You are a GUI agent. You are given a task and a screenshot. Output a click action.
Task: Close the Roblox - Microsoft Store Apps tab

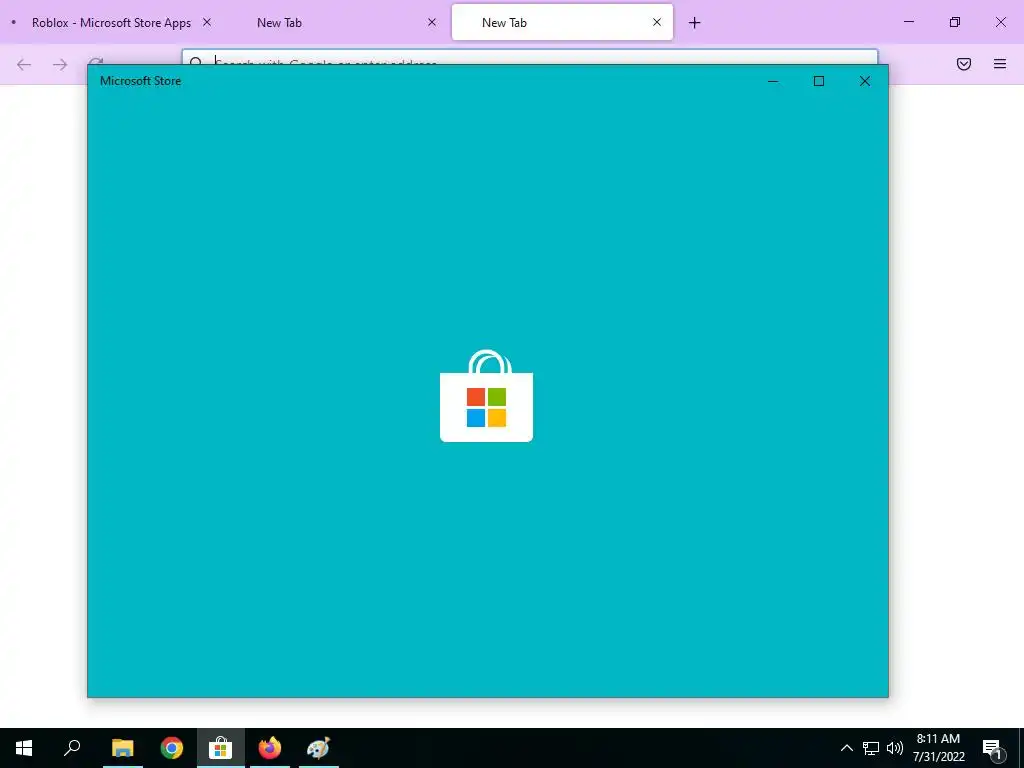pos(207,22)
